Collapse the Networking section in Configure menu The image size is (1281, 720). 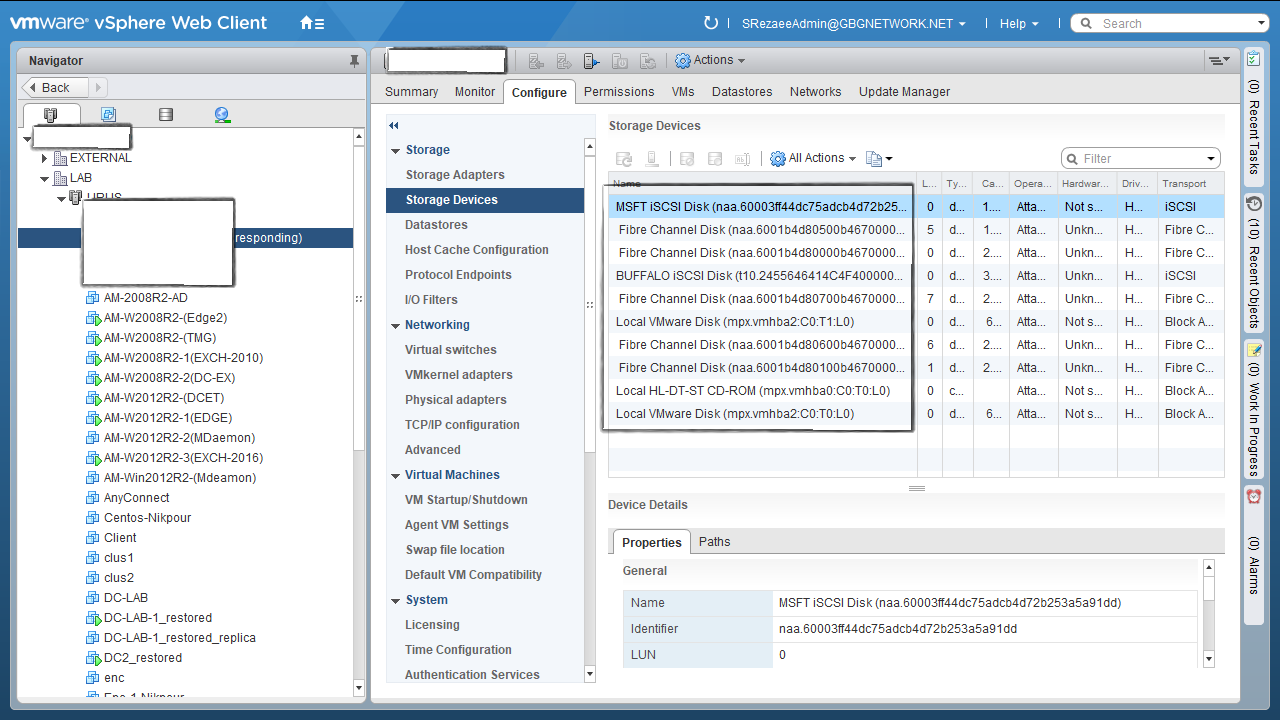[396, 325]
